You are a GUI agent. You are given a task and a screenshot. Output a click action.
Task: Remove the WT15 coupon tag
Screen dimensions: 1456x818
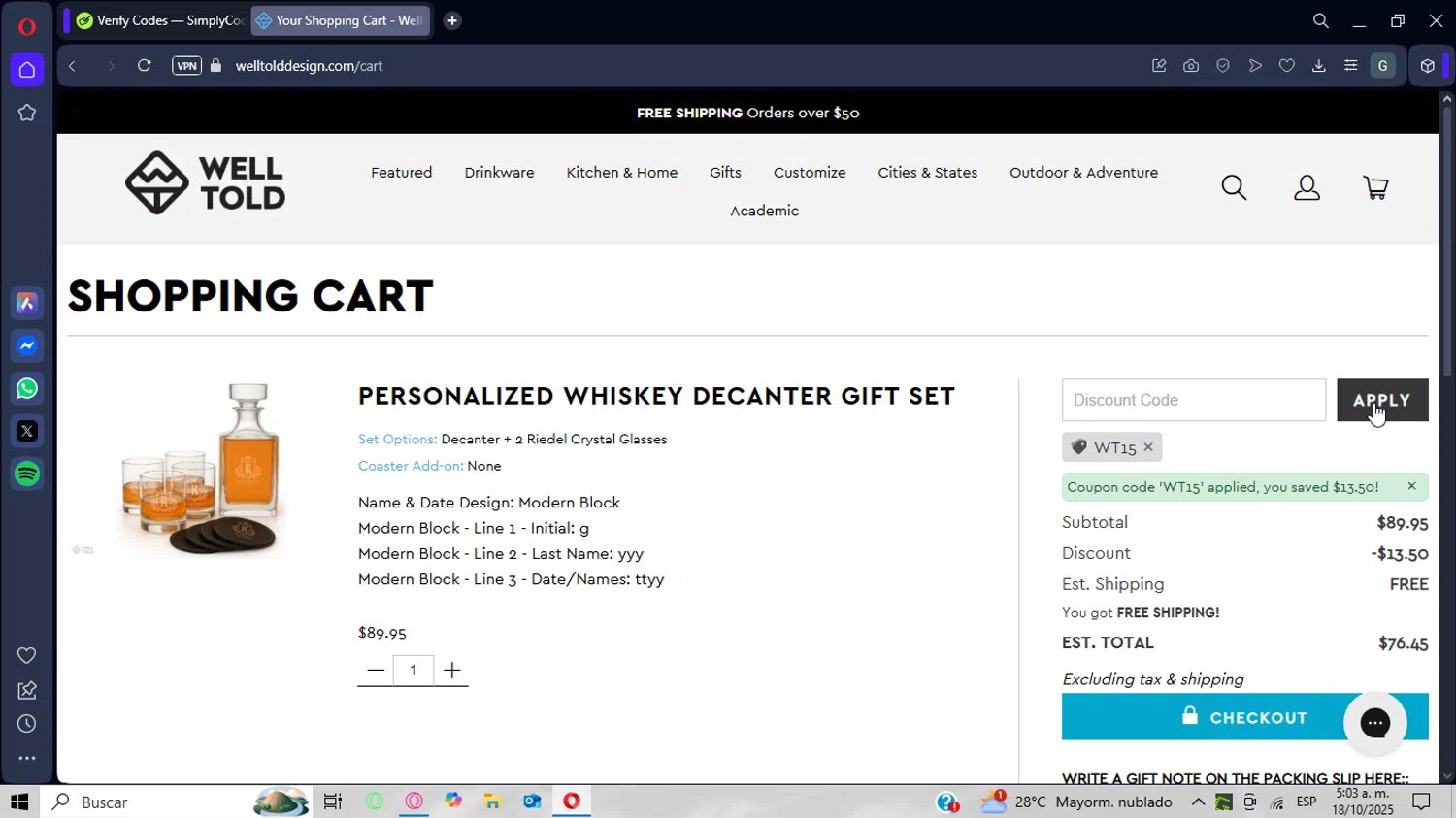tap(1147, 447)
